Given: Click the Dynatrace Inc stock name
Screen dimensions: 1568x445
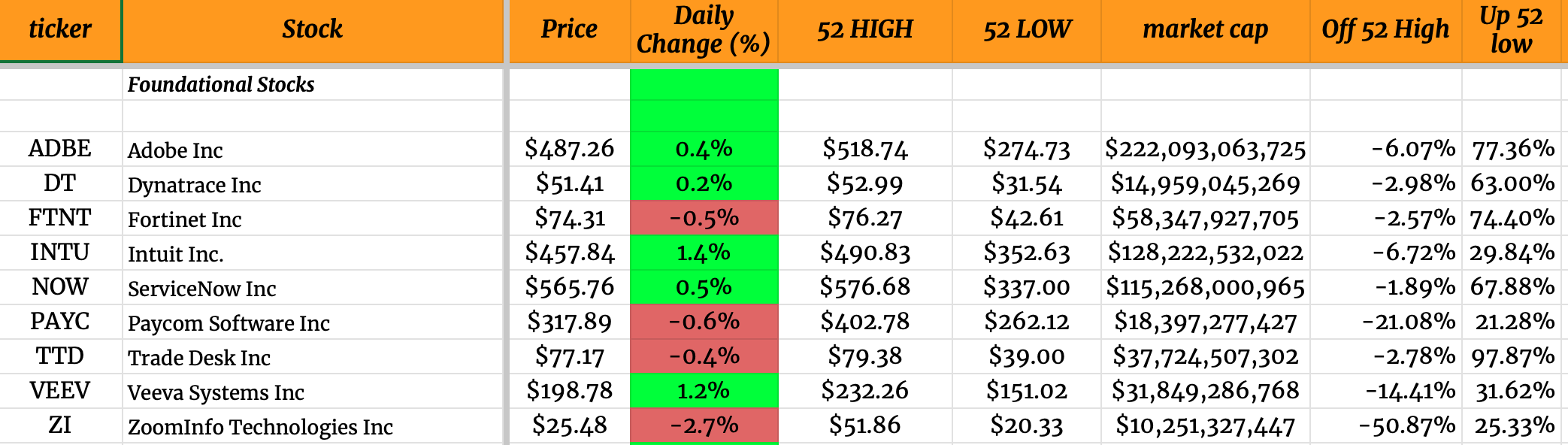Looking at the screenshot, I should [195, 185].
